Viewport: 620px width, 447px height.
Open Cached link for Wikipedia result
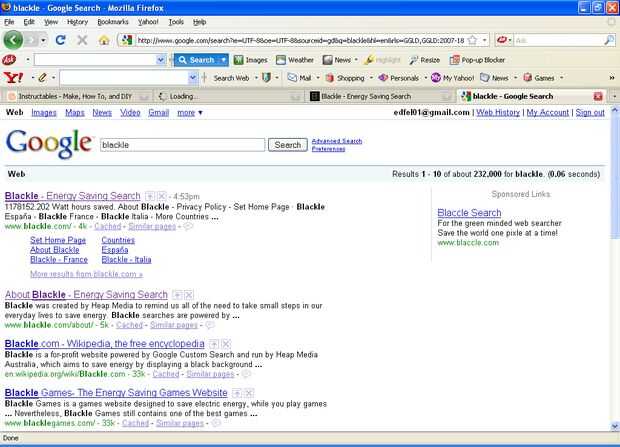coord(166,374)
